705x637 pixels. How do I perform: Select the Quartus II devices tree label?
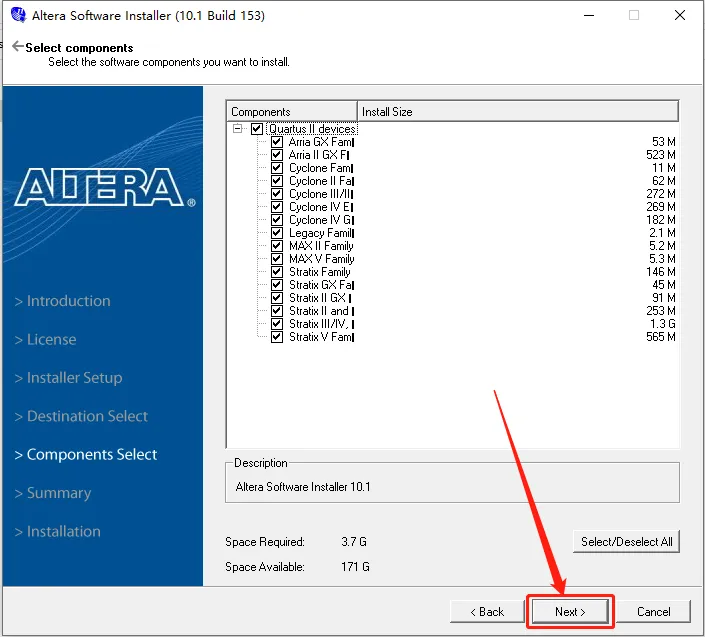[312, 129]
